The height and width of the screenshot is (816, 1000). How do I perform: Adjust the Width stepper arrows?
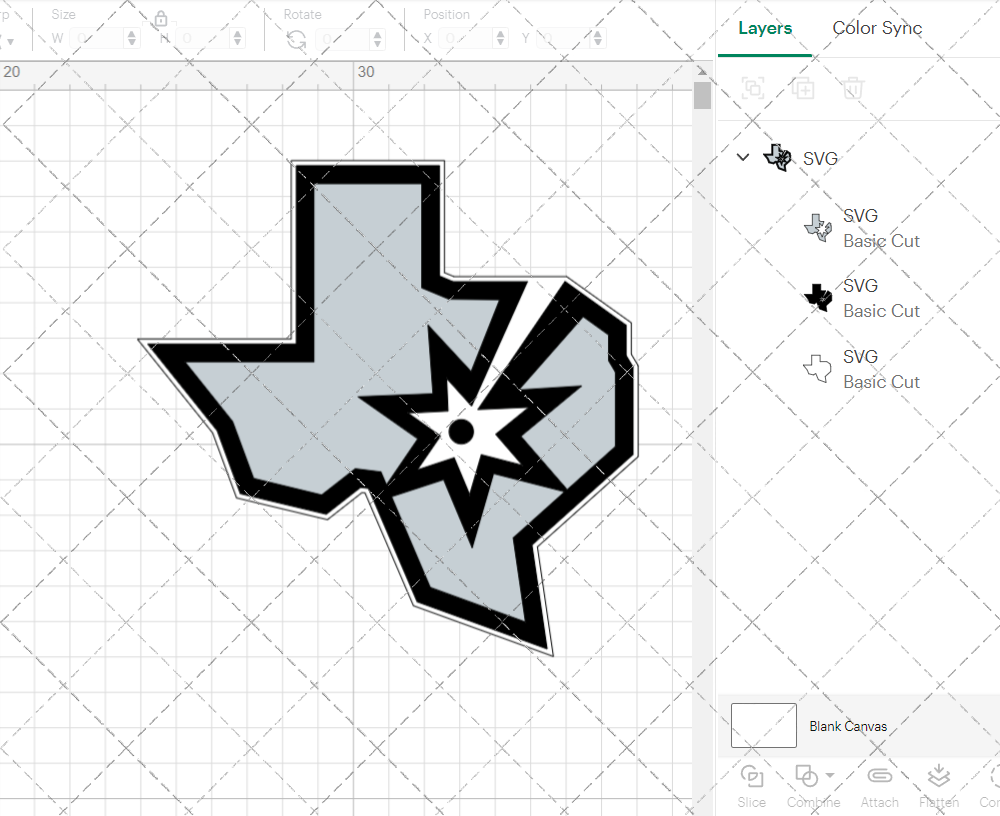point(131,38)
